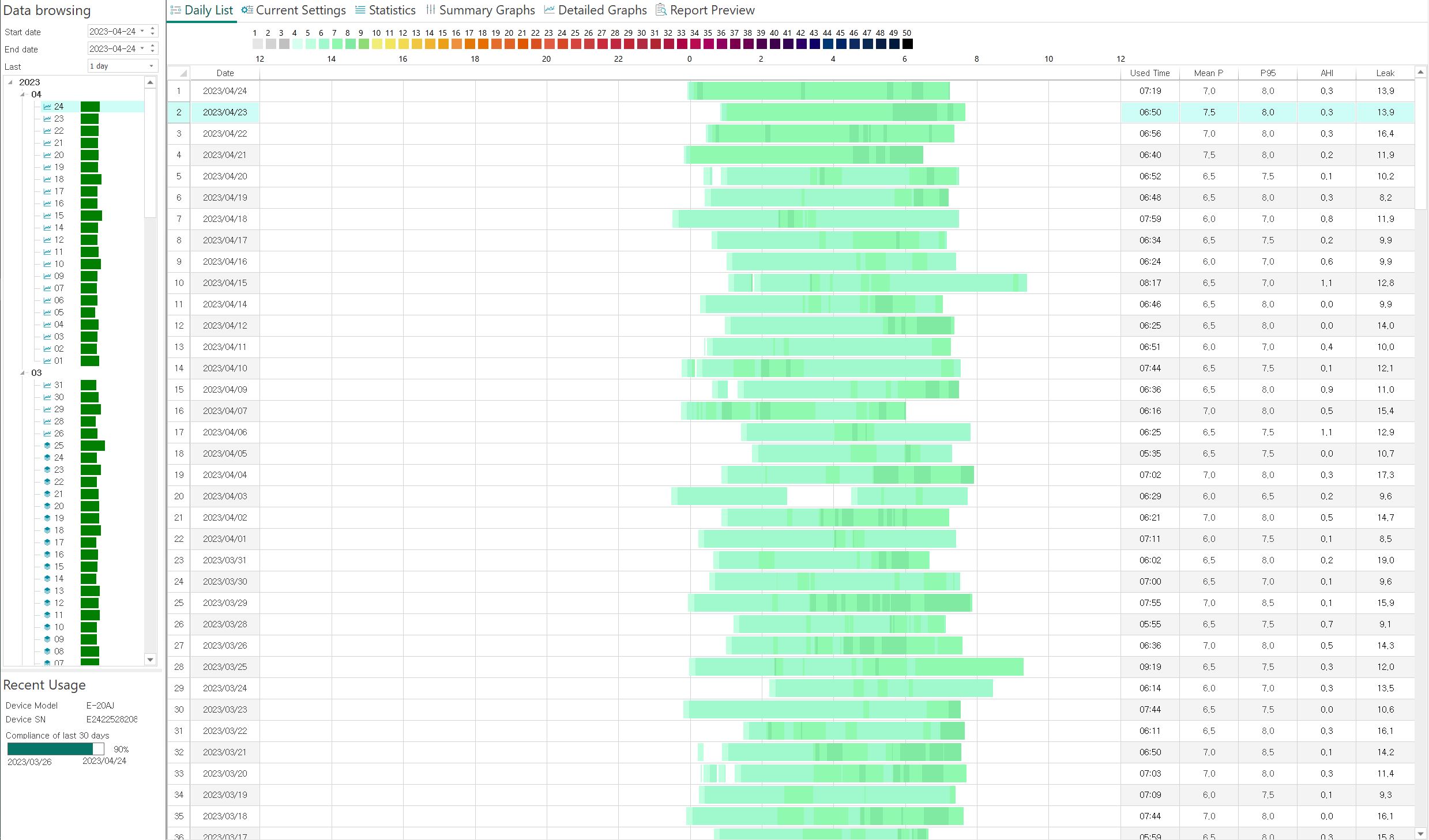
Task: Sort by the Leak column header
Action: click(x=1385, y=73)
